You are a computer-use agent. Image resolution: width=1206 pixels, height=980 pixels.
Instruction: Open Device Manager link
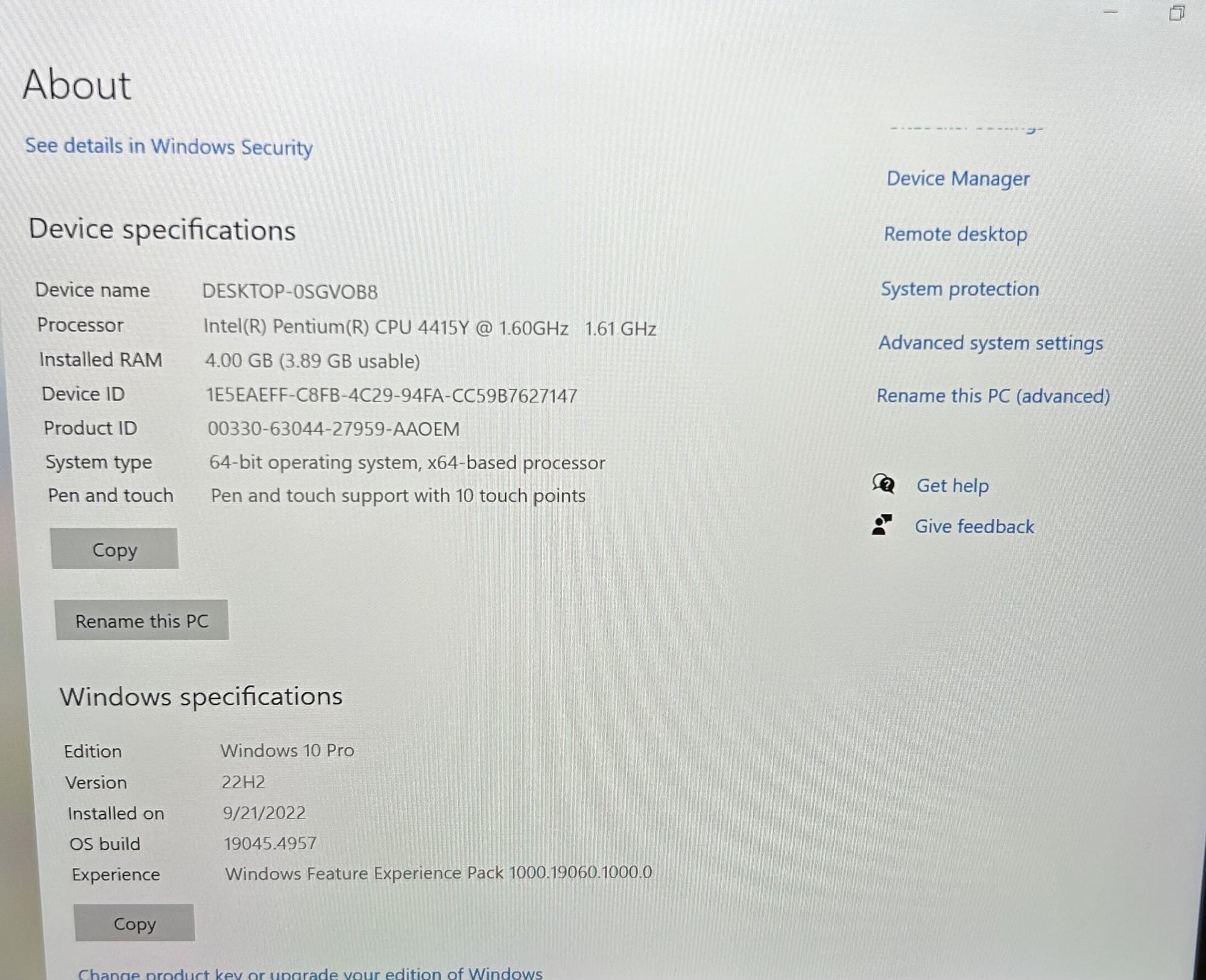[x=958, y=179]
